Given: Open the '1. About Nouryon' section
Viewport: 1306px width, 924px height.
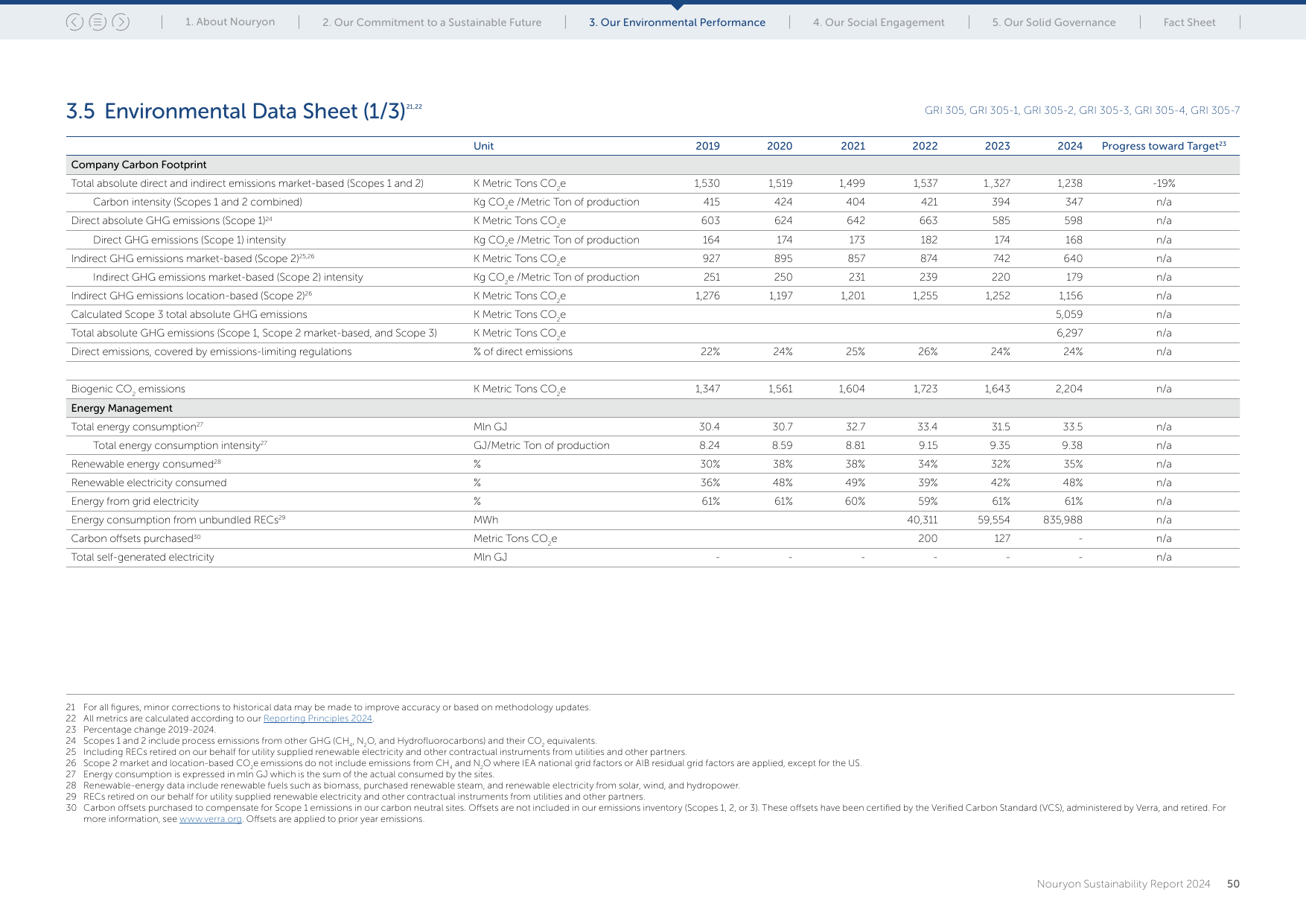Looking at the screenshot, I should (230, 22).
